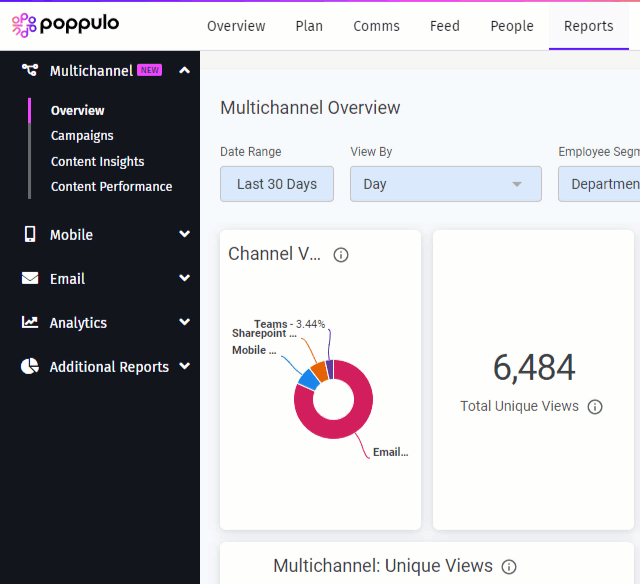
Task: Click the Email envelope icon in sidebar
Action: click(x=30, y=278)
